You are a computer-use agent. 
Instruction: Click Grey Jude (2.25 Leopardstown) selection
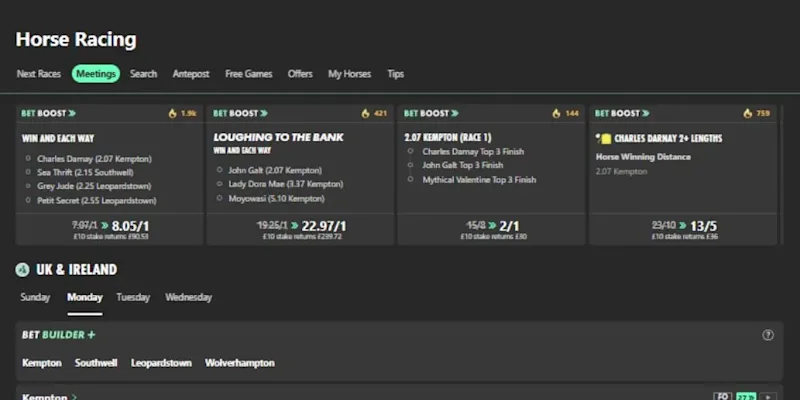point(94,186)
